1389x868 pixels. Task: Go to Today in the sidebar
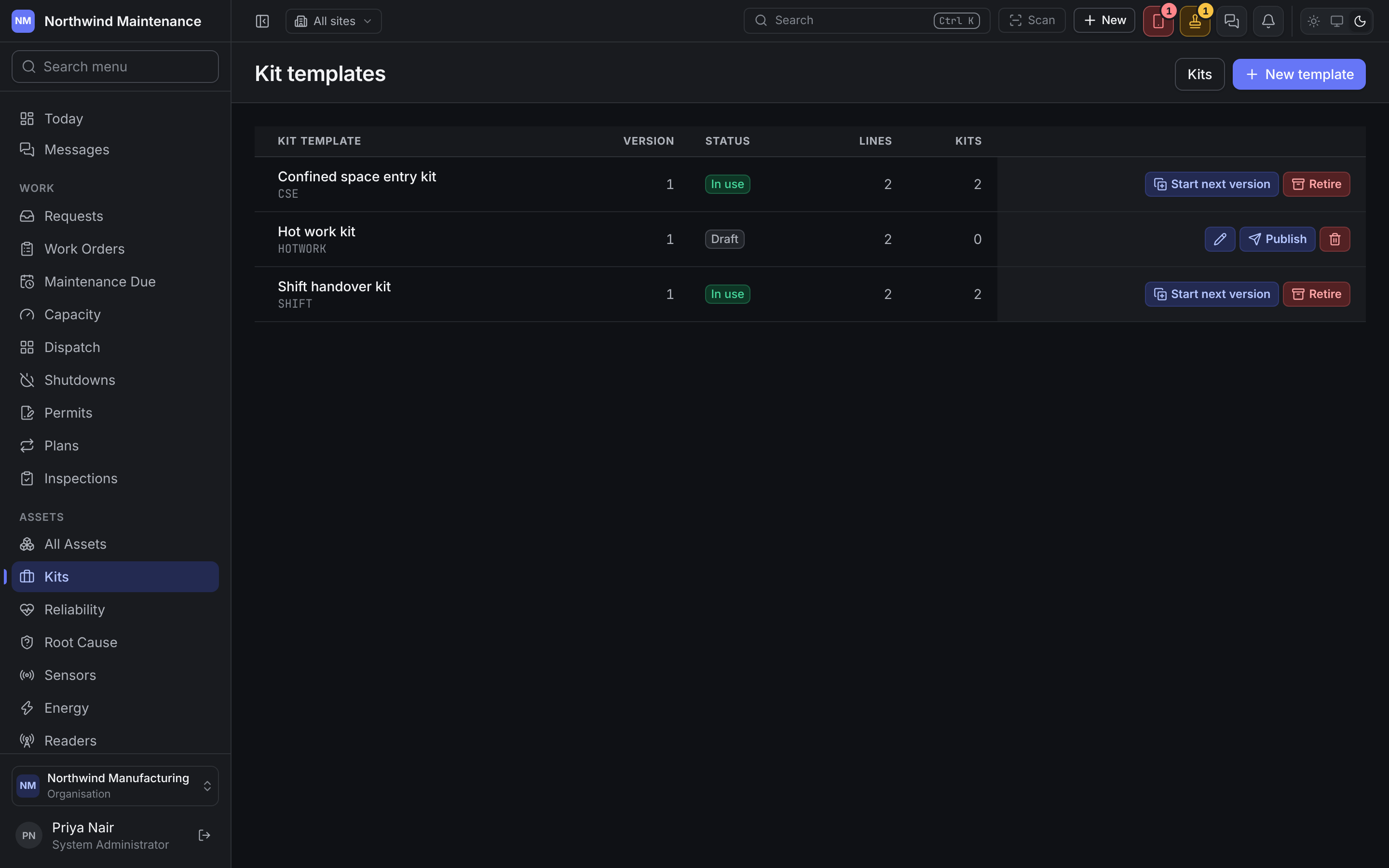click(115, 119)
